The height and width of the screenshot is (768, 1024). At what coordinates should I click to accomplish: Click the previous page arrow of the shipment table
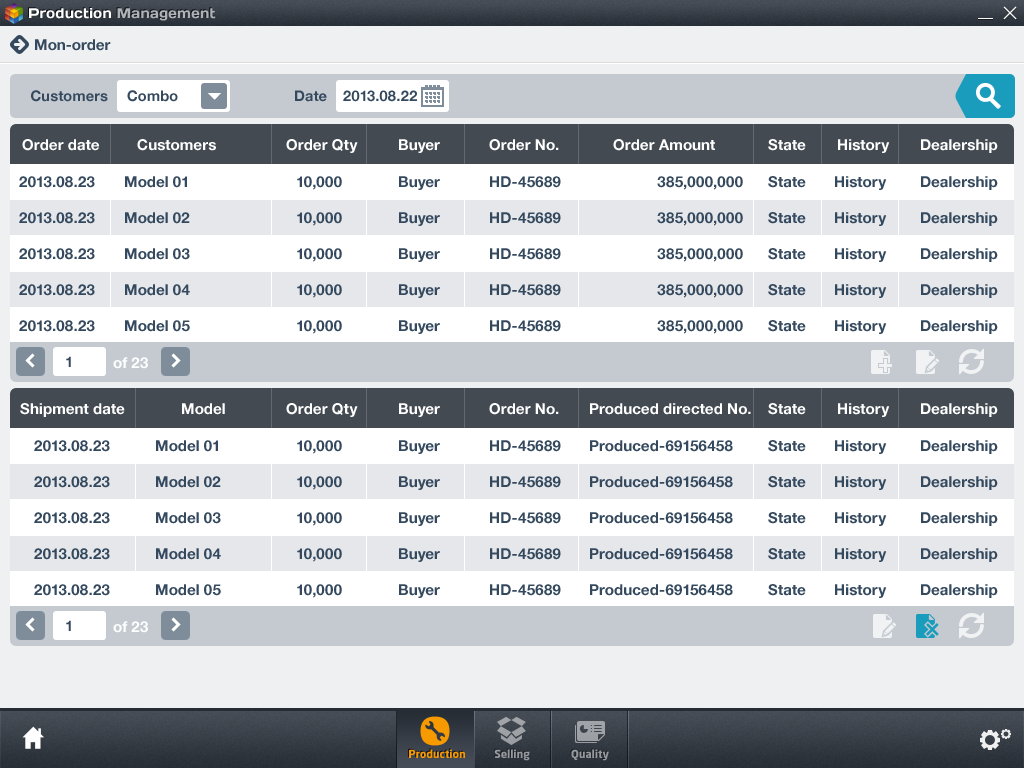click(30, 625)
